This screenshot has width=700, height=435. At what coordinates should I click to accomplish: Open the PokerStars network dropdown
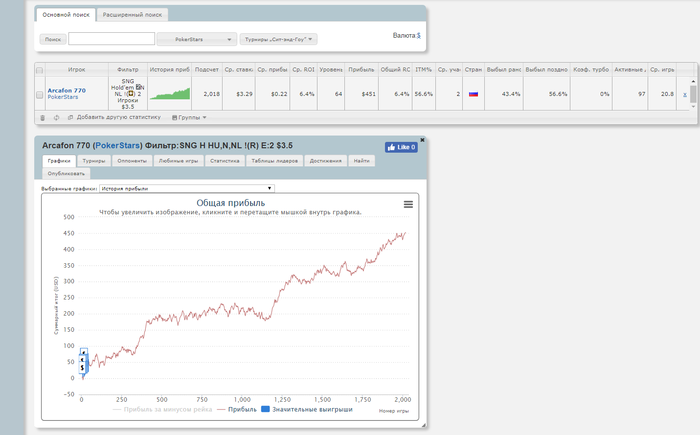tap(197, 39)
